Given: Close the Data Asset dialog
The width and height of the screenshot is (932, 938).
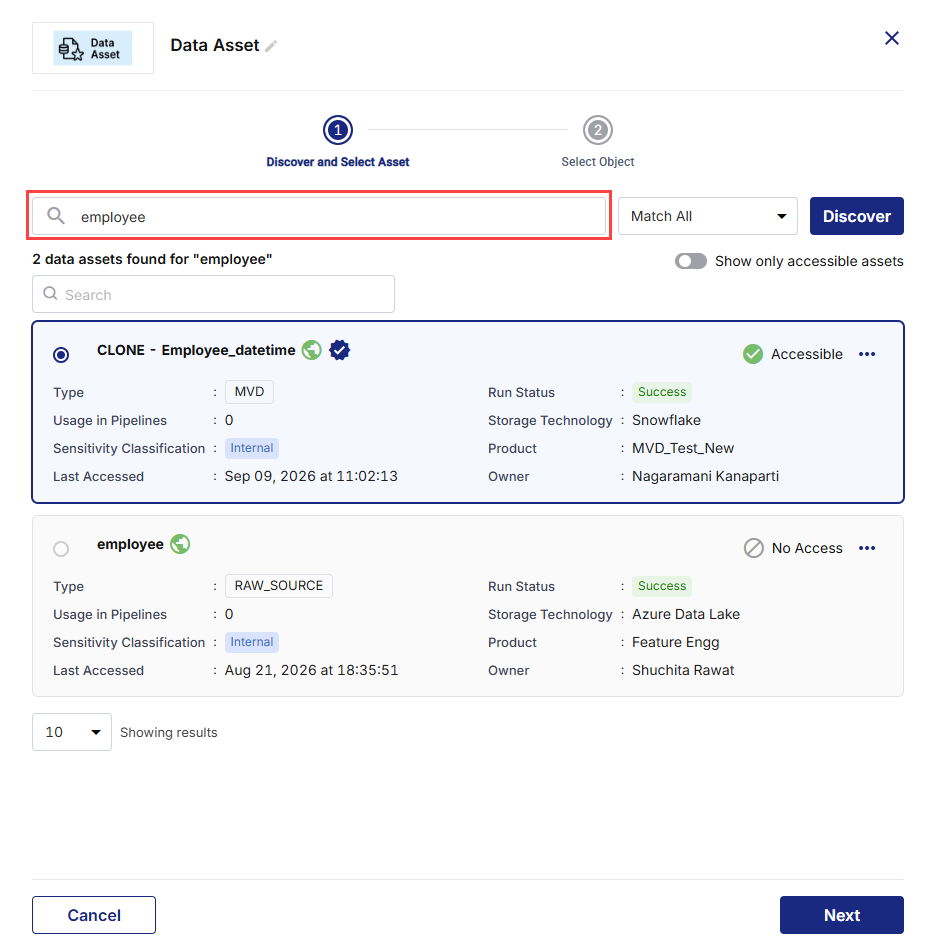Looking at the screenshot, I should pyautogui.click(x=891, y=38).
